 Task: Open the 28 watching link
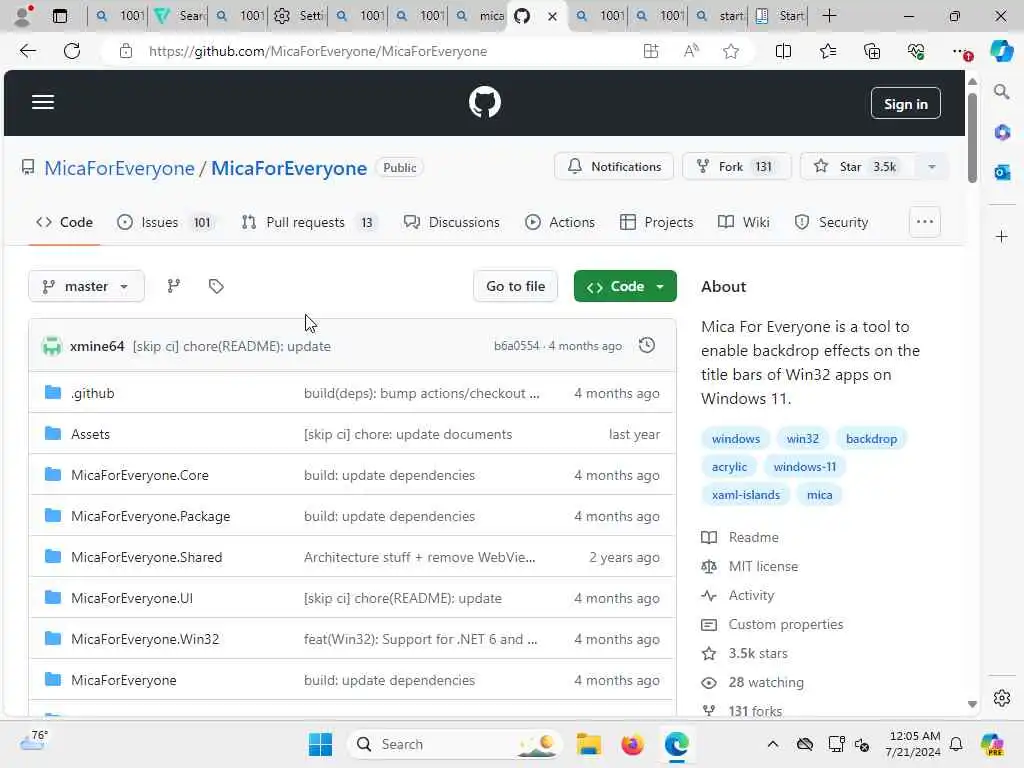(x=766, y=682)
